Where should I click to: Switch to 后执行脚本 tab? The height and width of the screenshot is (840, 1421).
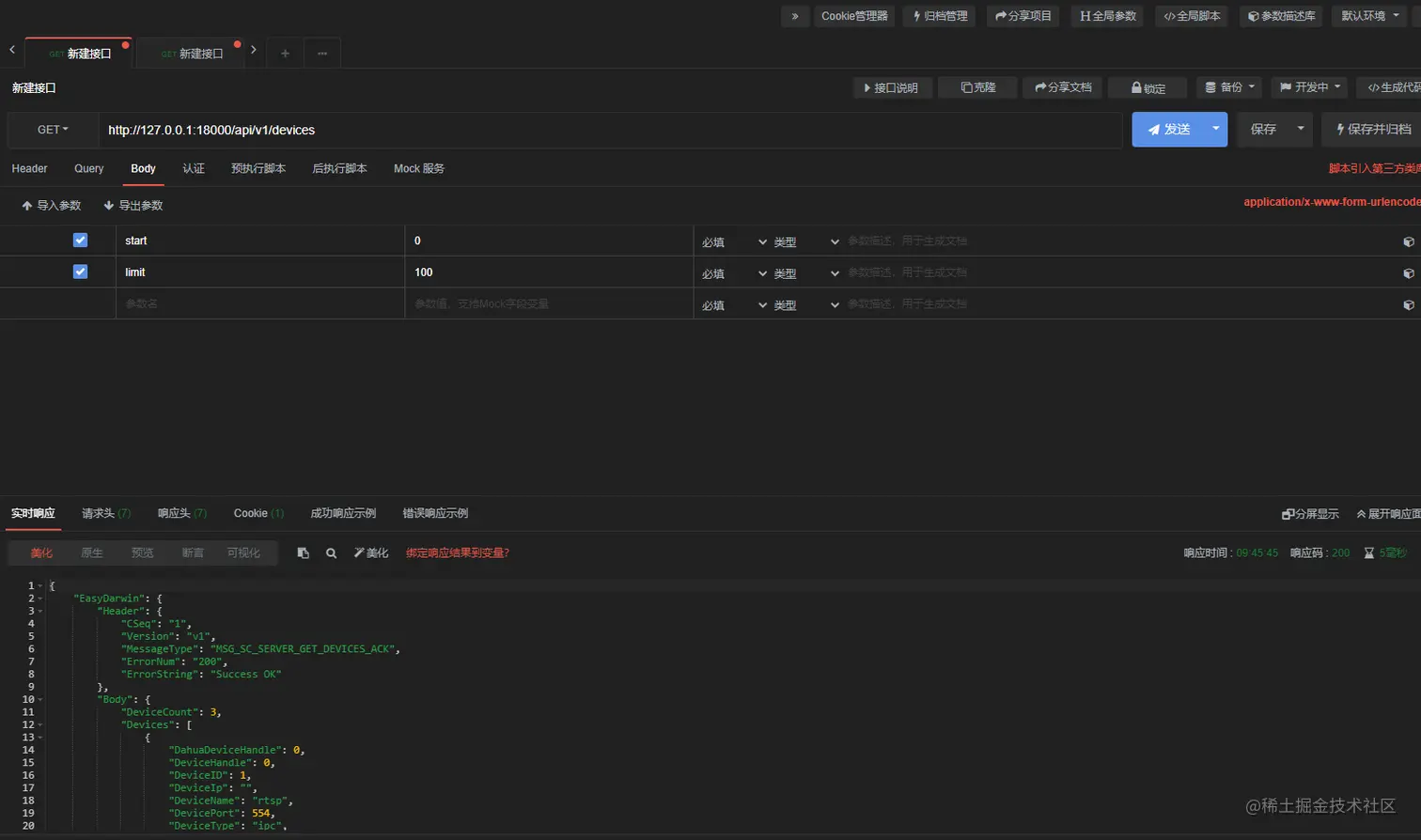339,168
